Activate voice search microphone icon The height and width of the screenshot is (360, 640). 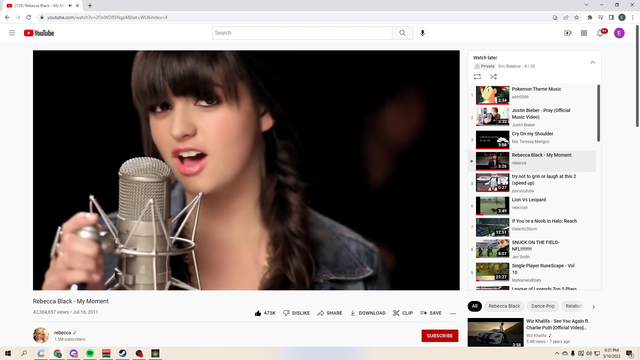coord(422,33)
